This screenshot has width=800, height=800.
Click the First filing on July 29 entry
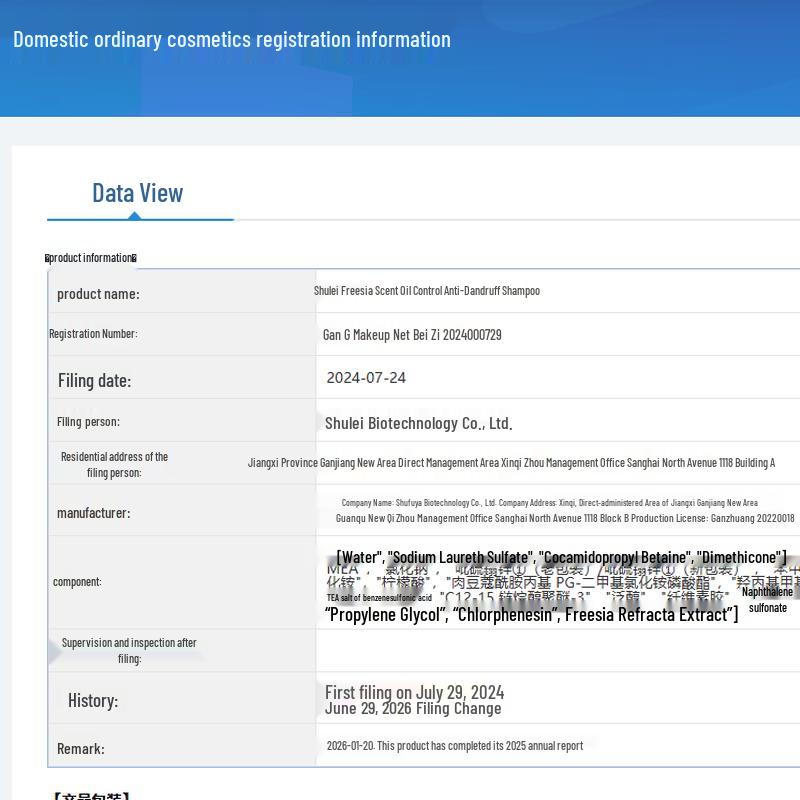click(x=414, y=692)
